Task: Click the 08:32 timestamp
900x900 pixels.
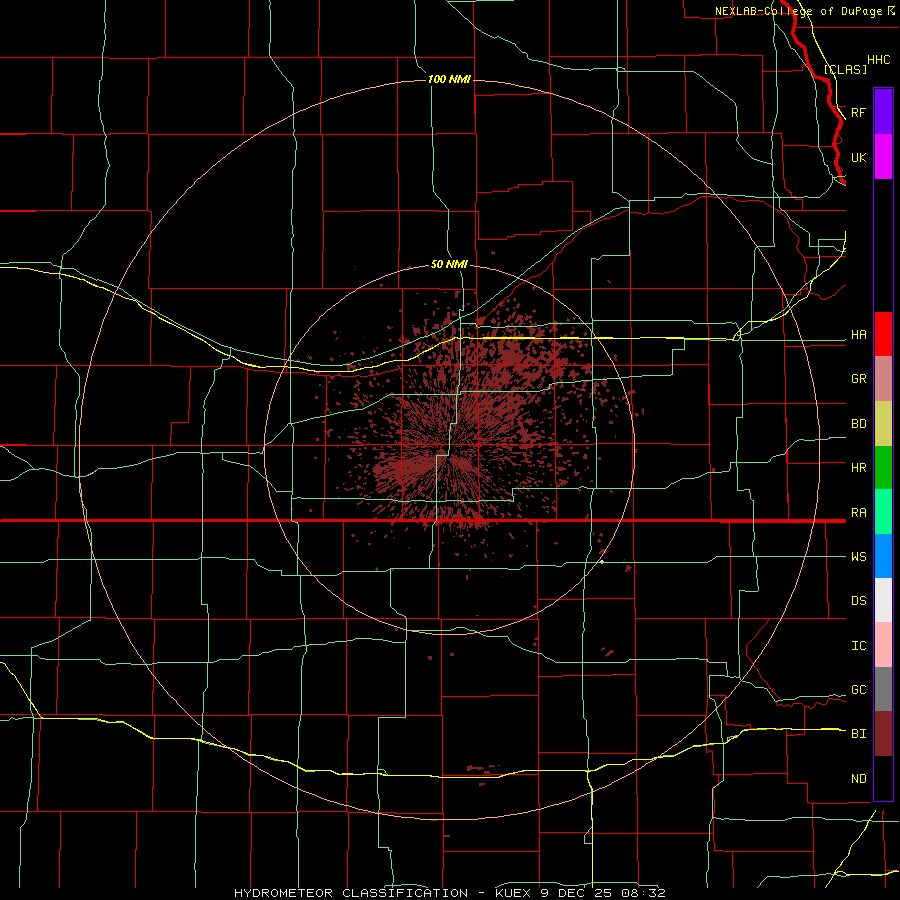Action: pos(643,893)
